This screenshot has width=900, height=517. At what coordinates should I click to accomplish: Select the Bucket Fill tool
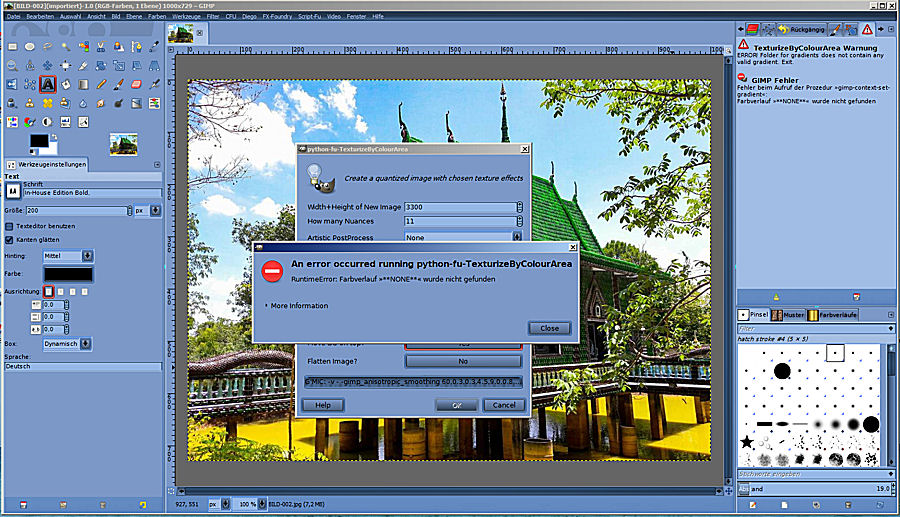65,84
